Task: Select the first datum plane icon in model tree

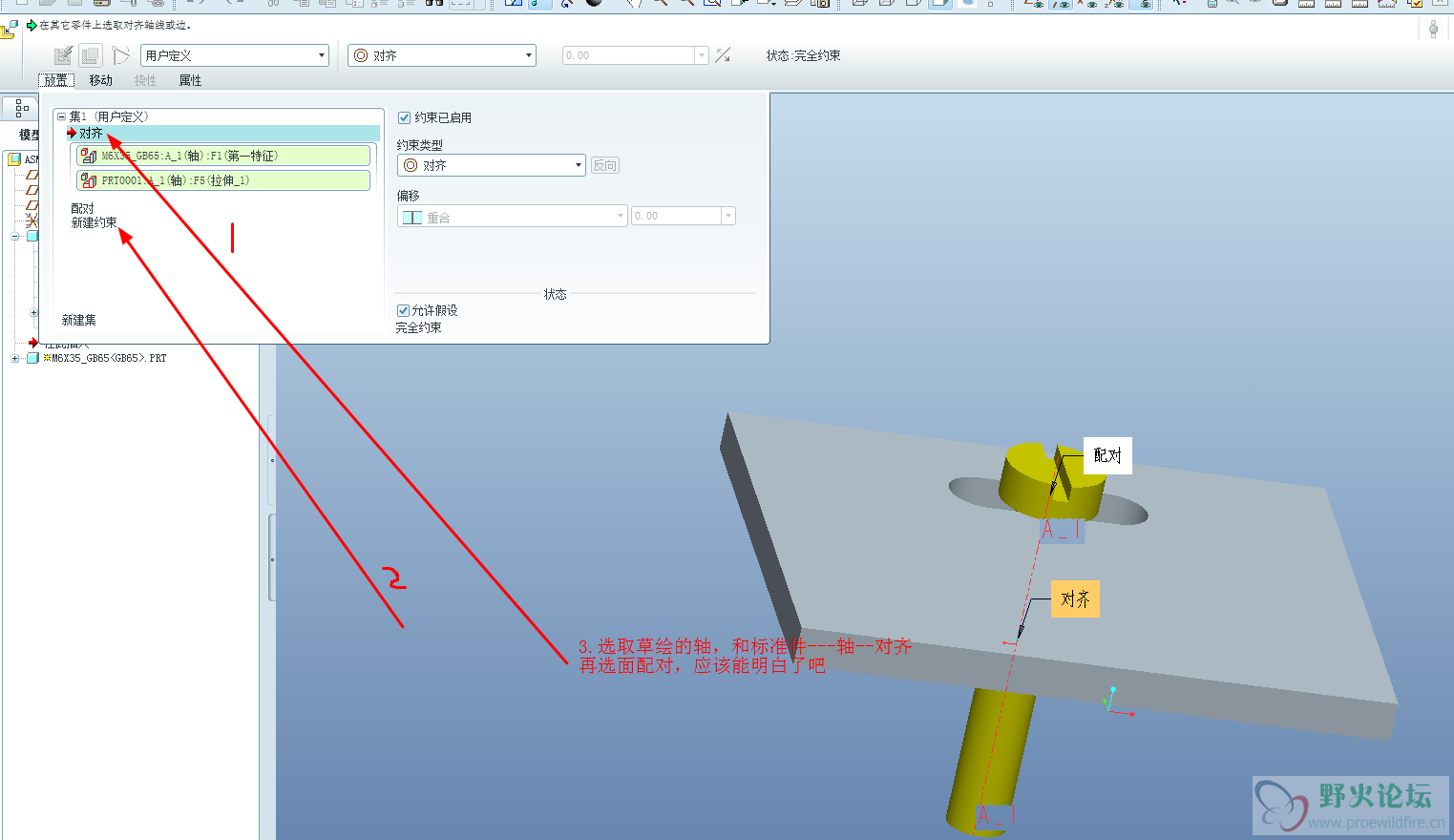Action: [x=32, y=175]
